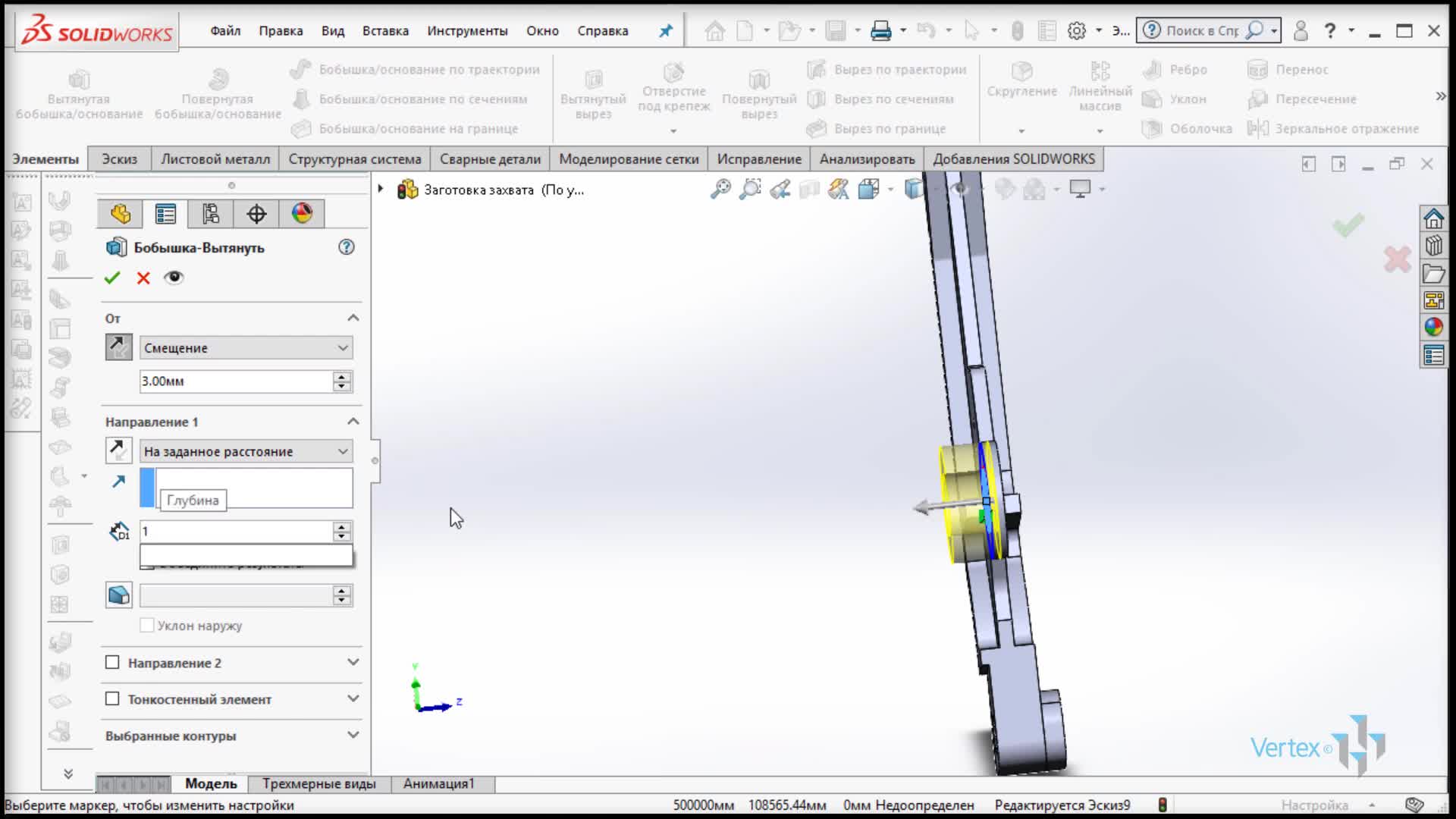This screenshot has height=819, width=1456.
Task: Open the DimXpertManager crosshair tab
Action: click(x=256, y=214)
